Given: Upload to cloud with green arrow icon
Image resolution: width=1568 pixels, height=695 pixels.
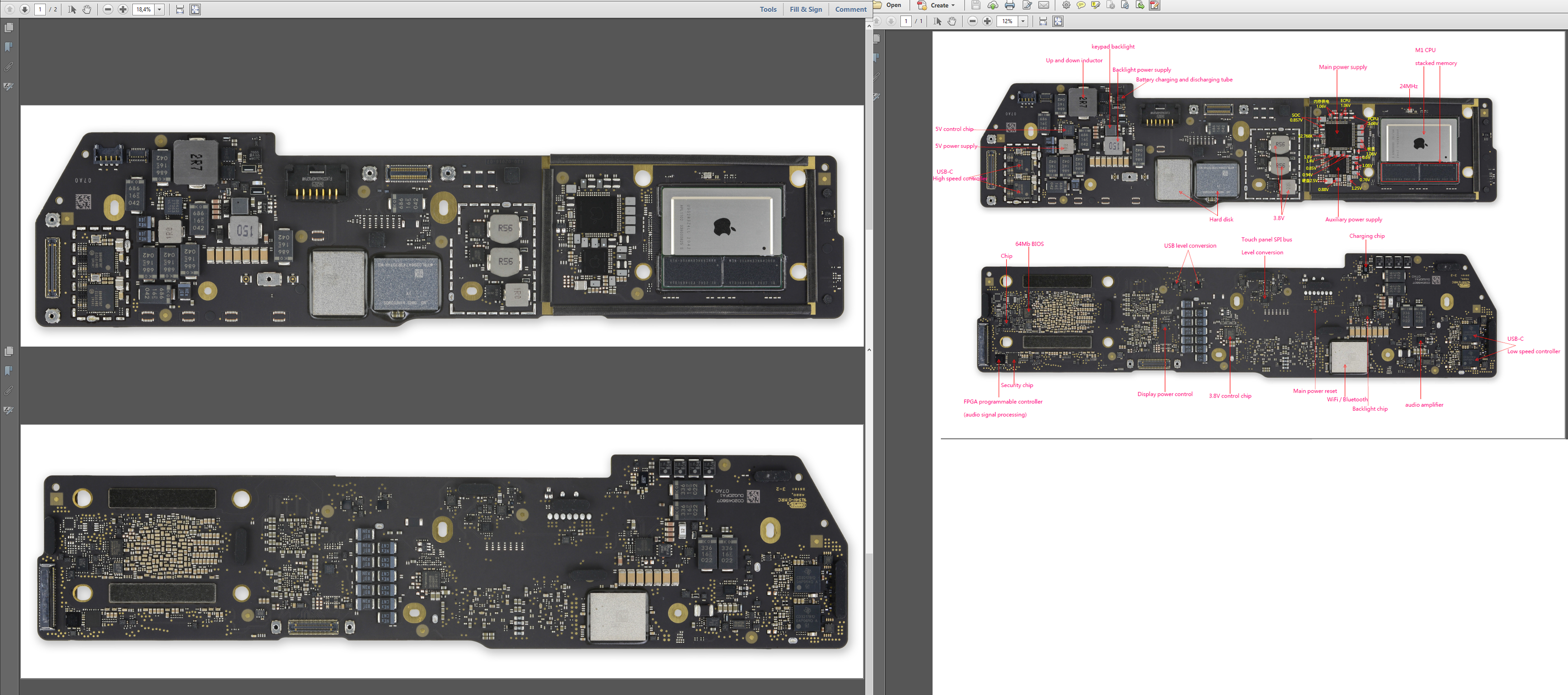Looking at the screenshot, I should pos(993,5).
